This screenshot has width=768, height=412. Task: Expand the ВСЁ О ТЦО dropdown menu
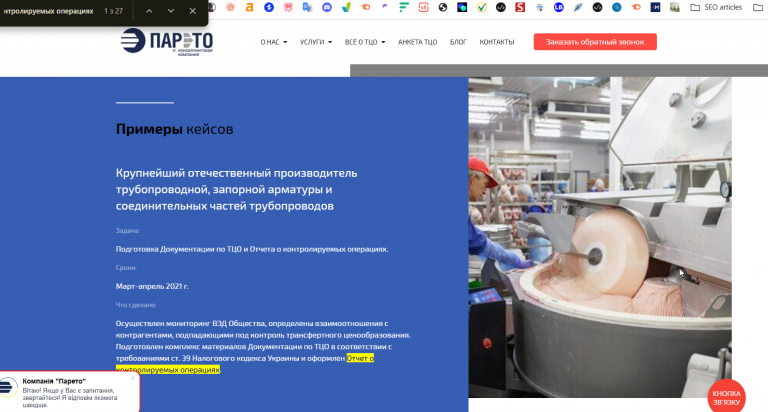pos(365,42)
